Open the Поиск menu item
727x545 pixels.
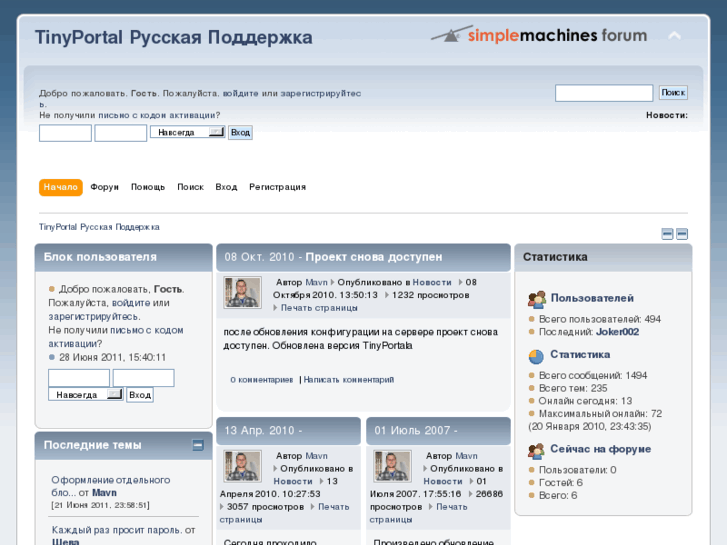point(191,187)
